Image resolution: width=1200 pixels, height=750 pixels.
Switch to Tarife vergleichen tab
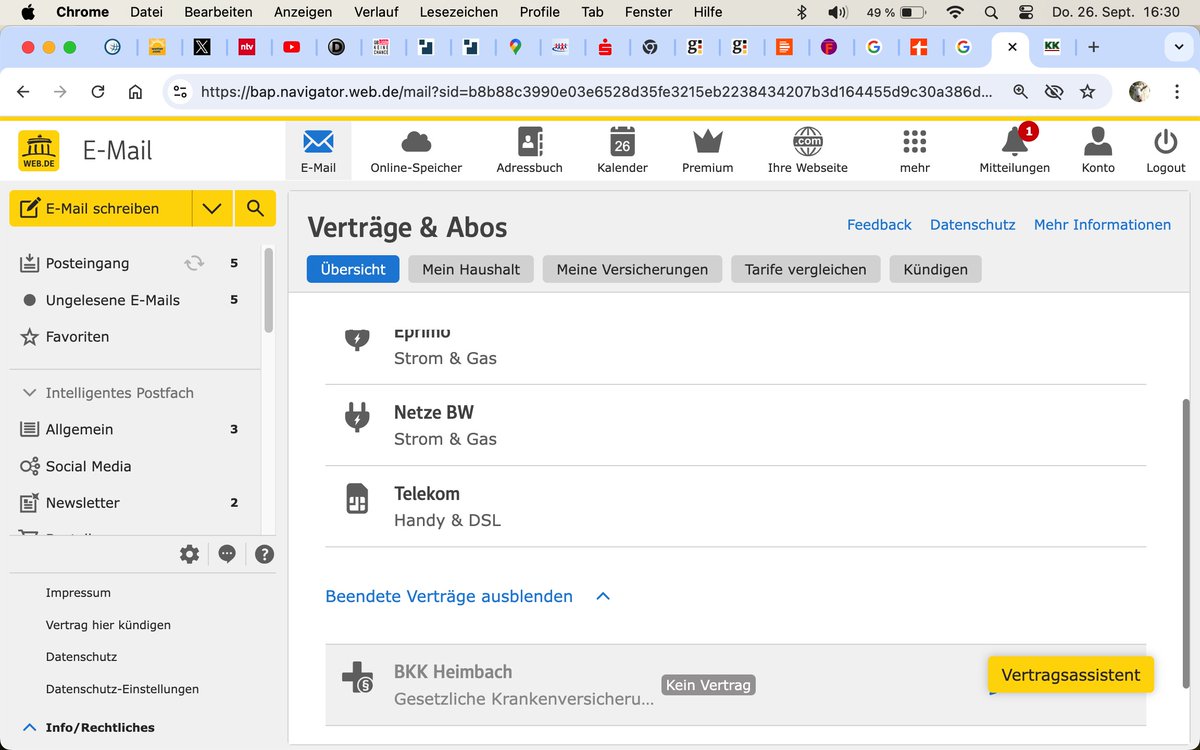pyautogui.click(x=805, y=269)
